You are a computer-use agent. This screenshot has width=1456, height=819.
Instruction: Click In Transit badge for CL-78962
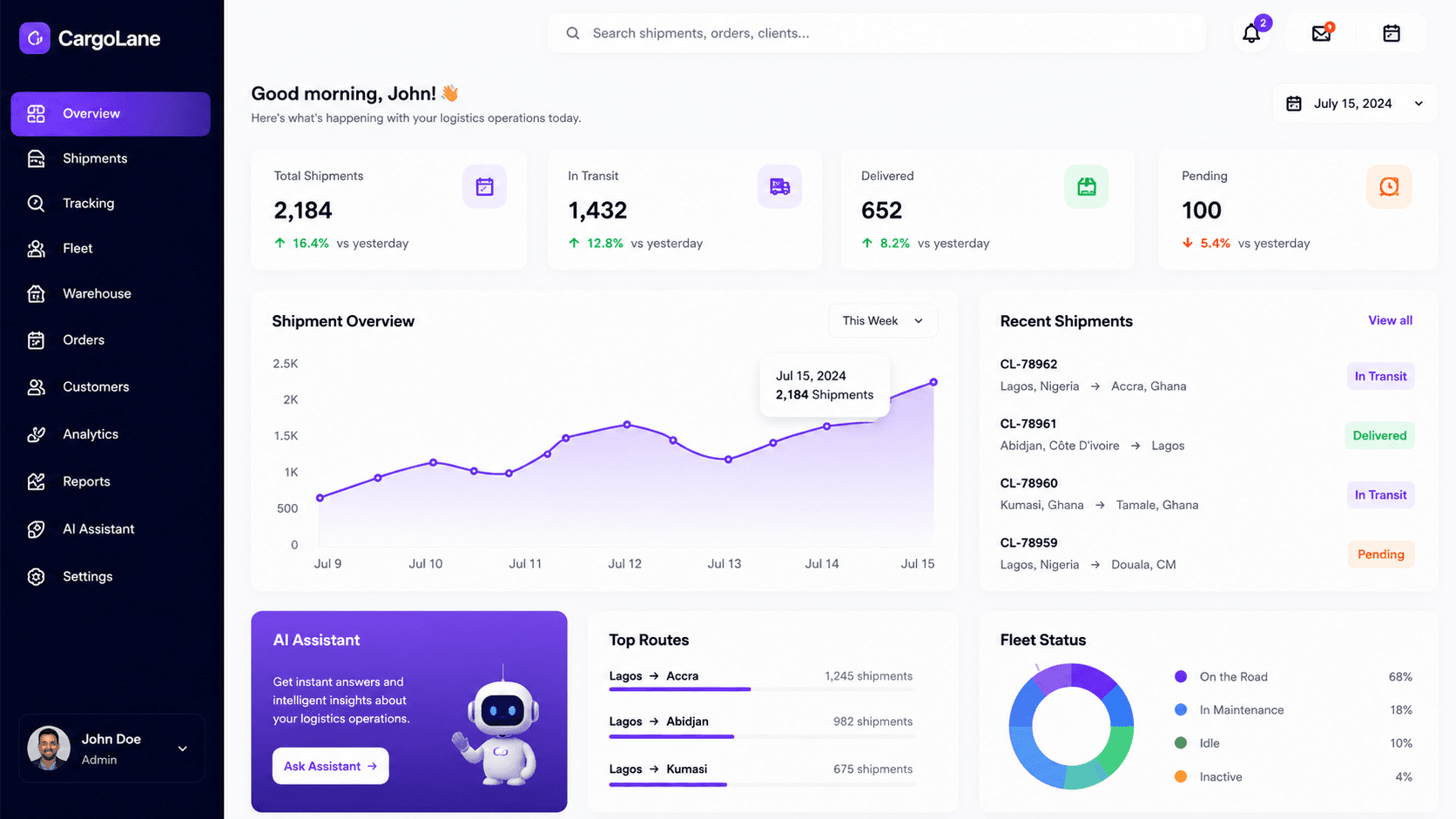click(1380, 376)
